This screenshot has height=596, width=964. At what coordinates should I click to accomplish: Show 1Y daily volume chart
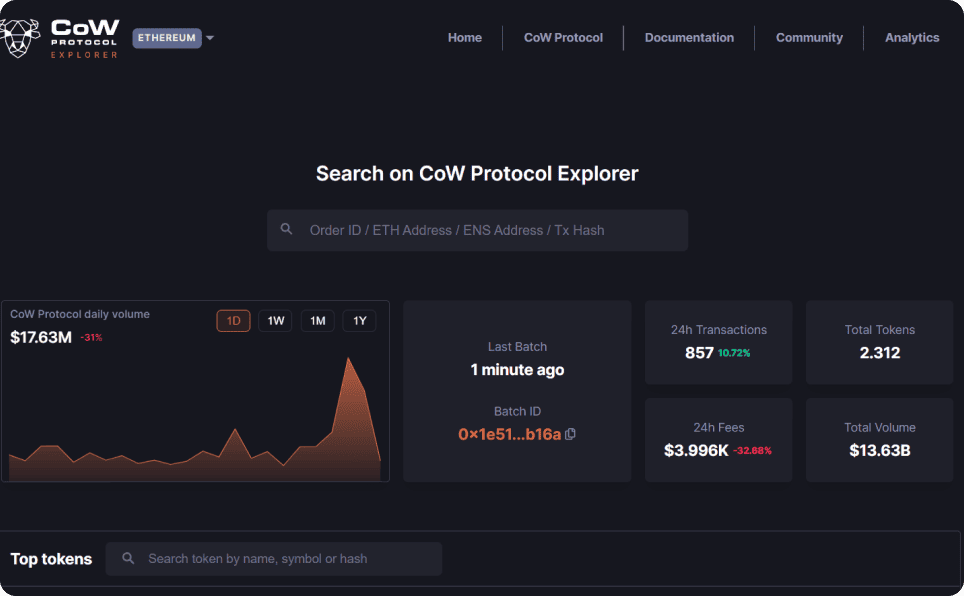(x=360, y=321)
